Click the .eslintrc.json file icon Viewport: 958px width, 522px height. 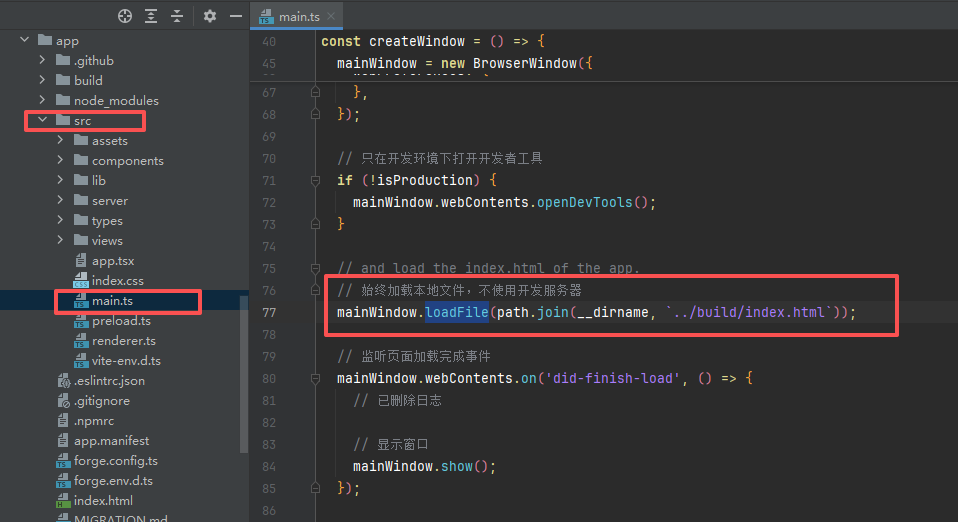tap(63, 381)
